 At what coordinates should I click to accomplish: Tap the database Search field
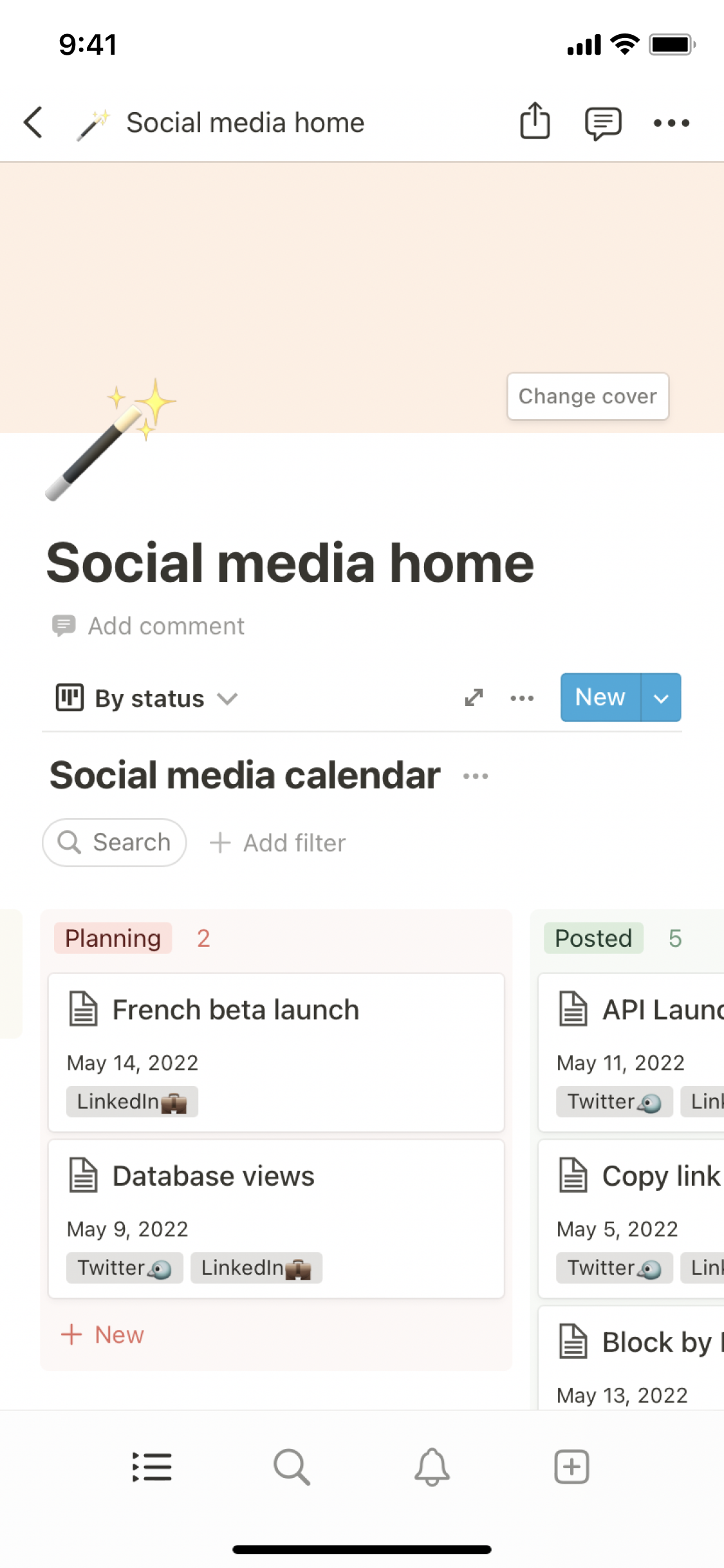pyautogui.click(x=115, y=842)
